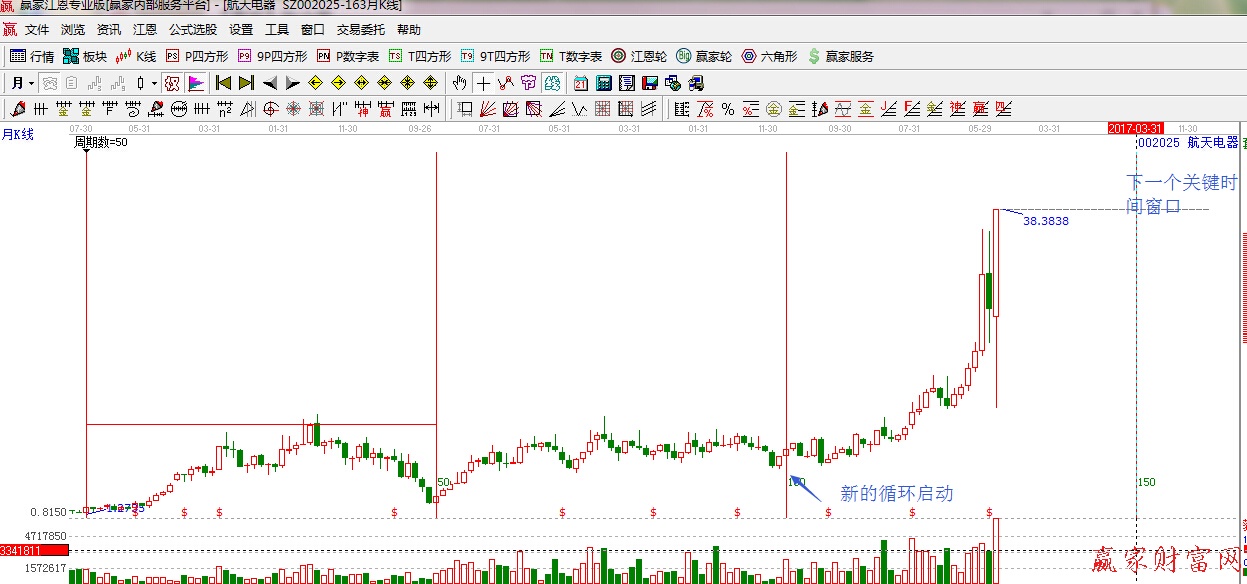Open the candlestick chart type dropdown arrow
This screenshot has height=584, width=1247.
pyautogui.click(x=154, y=83)
